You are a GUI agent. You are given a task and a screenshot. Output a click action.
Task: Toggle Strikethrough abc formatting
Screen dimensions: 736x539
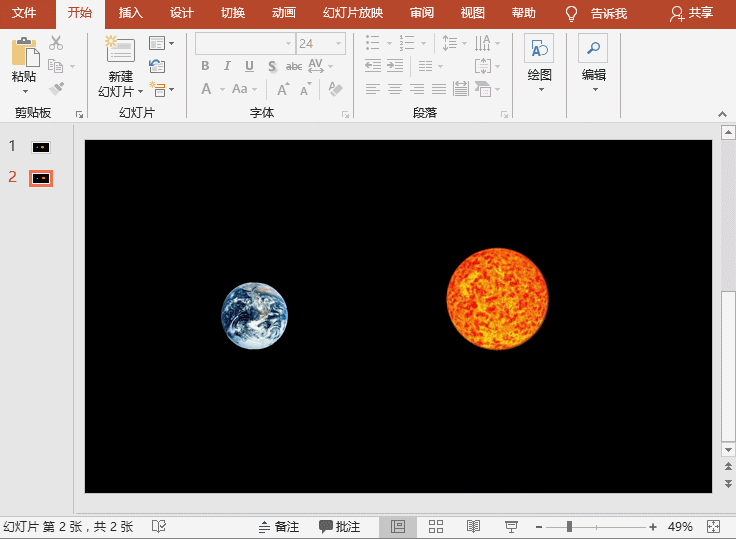pyautogui.click(x=294, y=66)
